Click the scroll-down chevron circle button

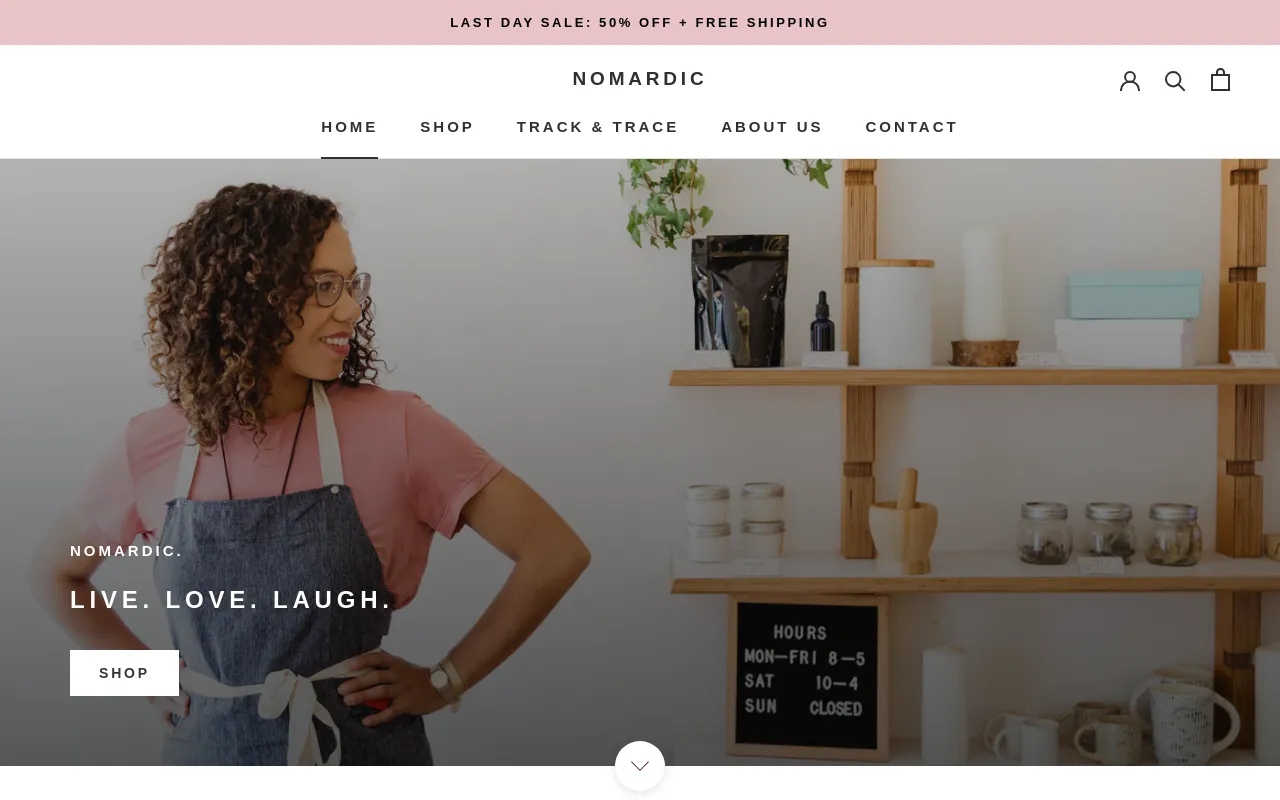(640, 766)
